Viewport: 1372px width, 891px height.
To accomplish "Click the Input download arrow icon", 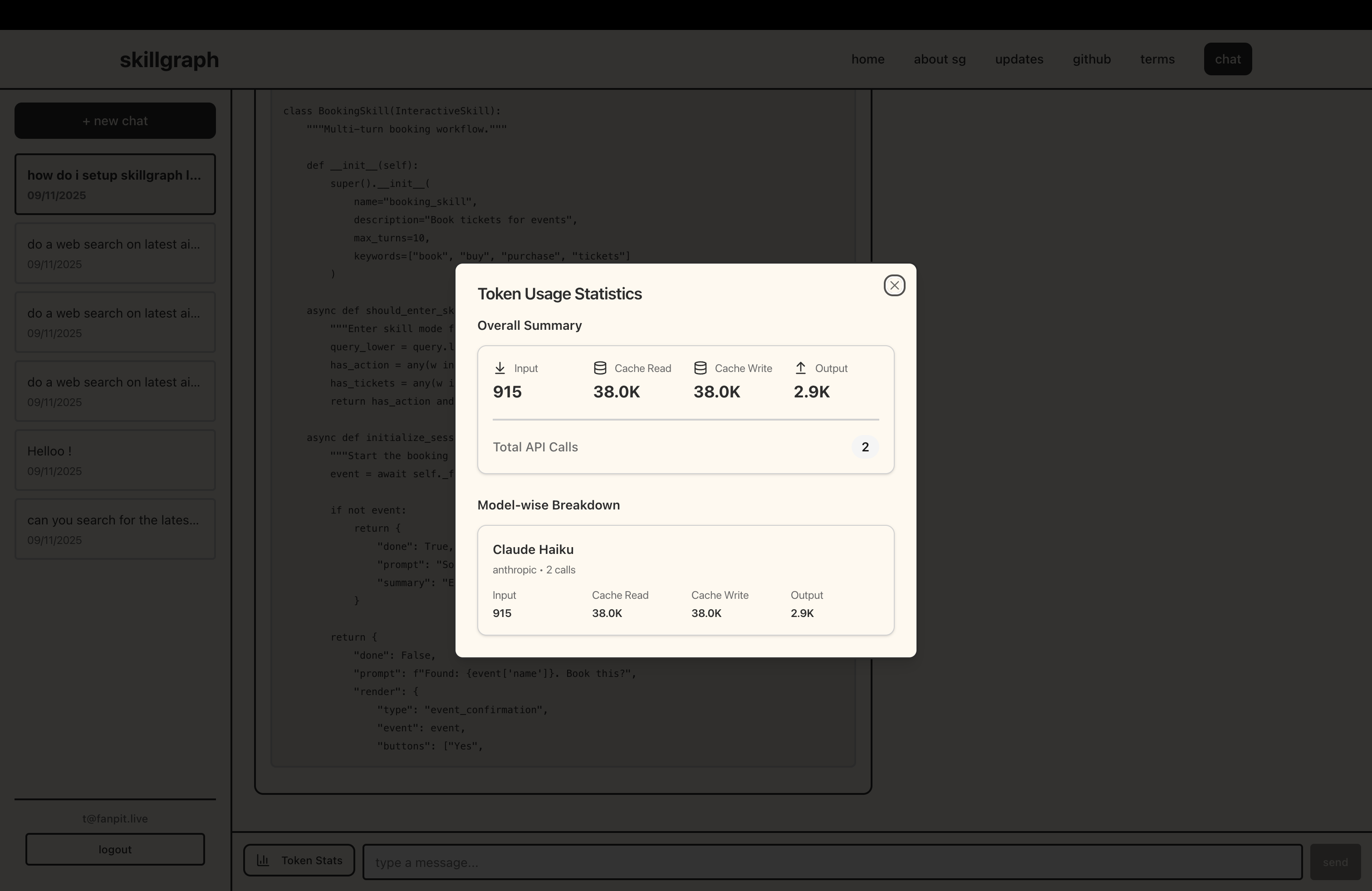I will click(500, 368).
